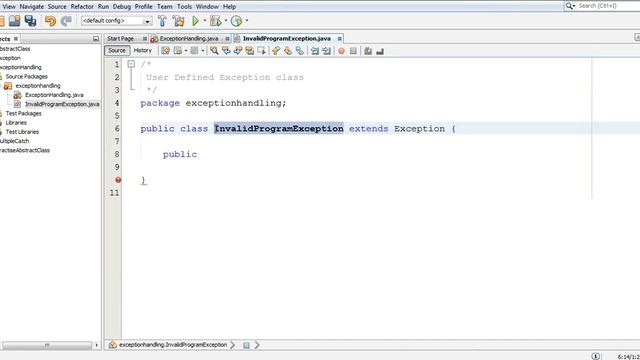Click the exceptionhandling.InvalidProgramException breadcrumb
640x360 pixels.
[173, 345]
